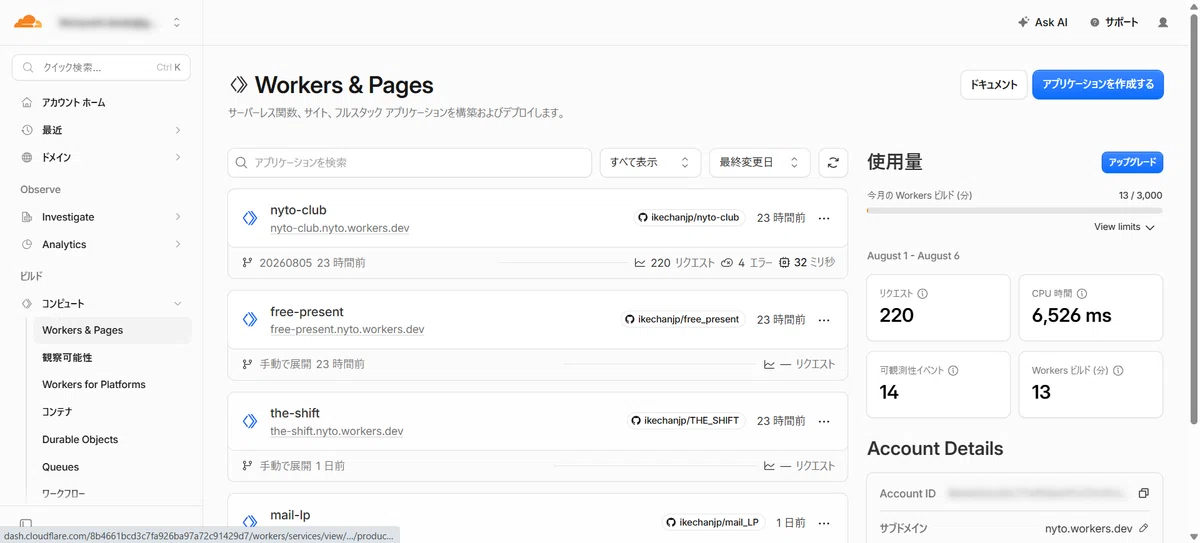The image size is (1200, 543).
Task: Click the-shift.nyto.workers.dev URL
Action: click(x=337, y=432)
